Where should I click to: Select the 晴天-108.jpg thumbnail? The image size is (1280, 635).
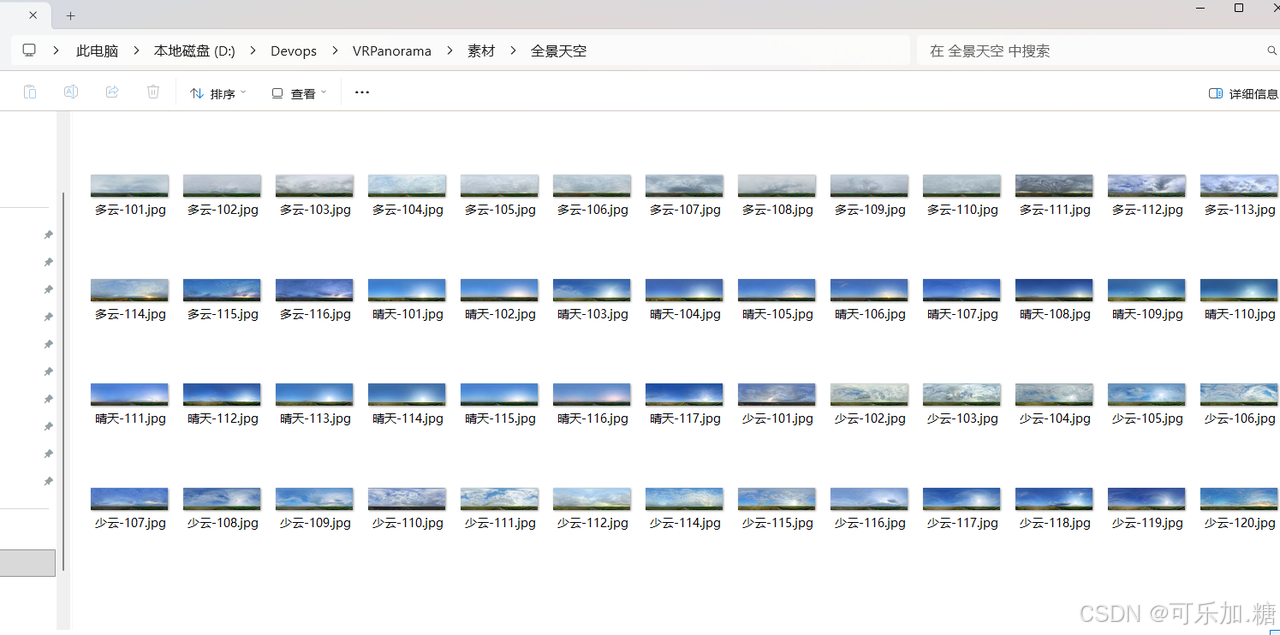point(1054,290)
